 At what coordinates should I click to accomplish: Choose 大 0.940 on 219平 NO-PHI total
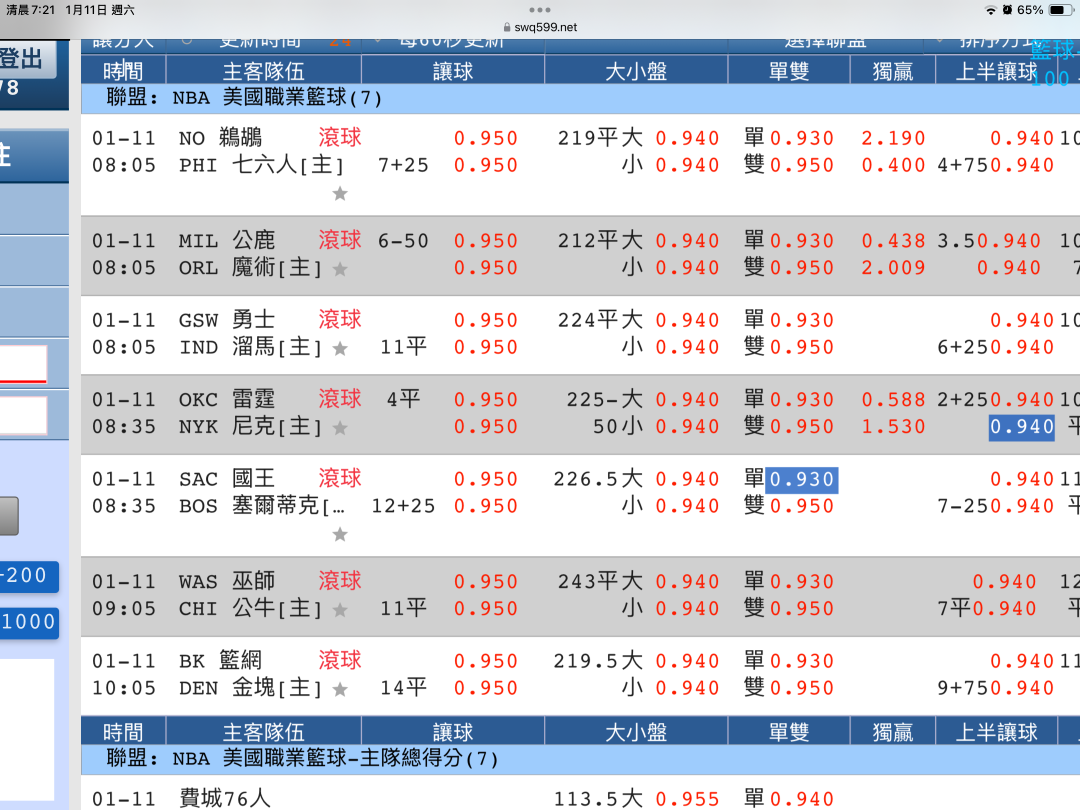687,138
